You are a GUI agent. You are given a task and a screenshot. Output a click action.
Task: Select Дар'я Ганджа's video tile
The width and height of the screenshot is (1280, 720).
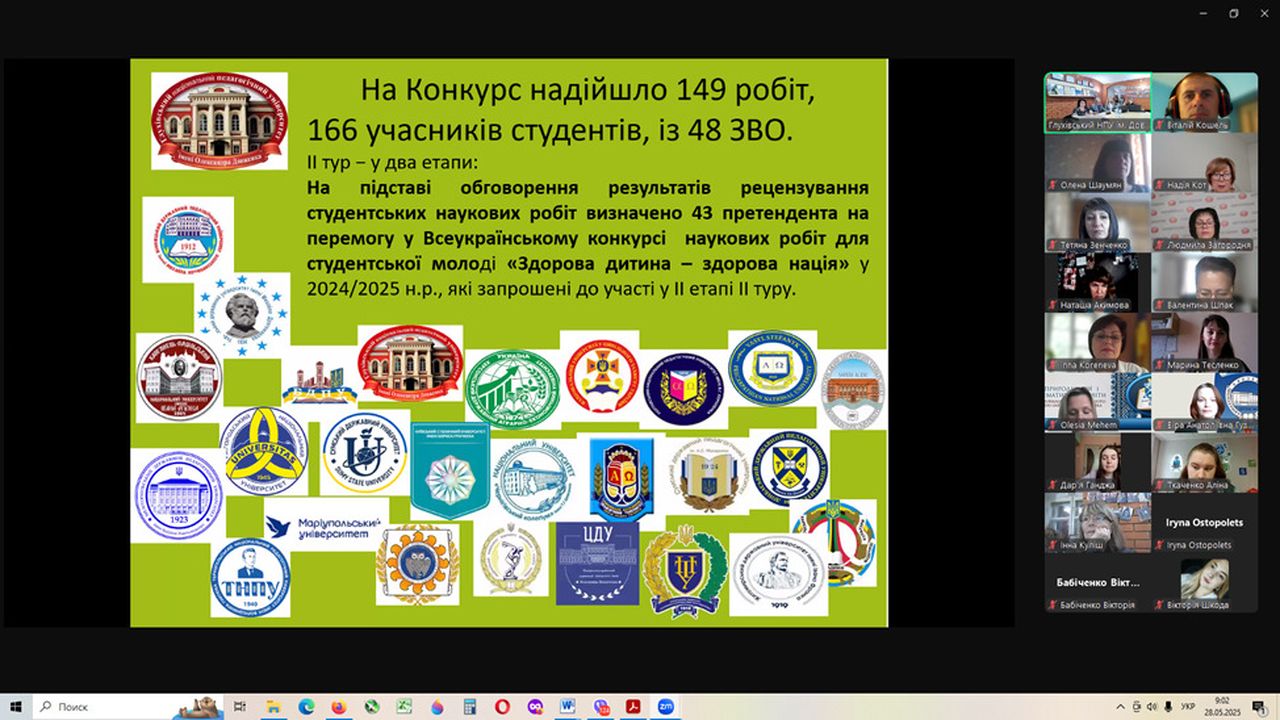pos(1097,463)
